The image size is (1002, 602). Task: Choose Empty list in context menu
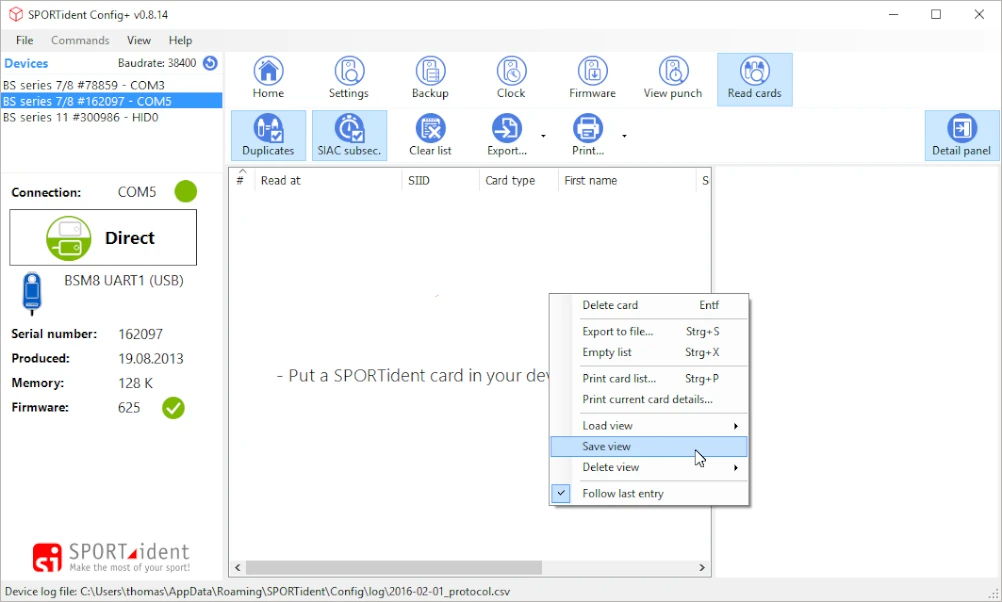649,353
